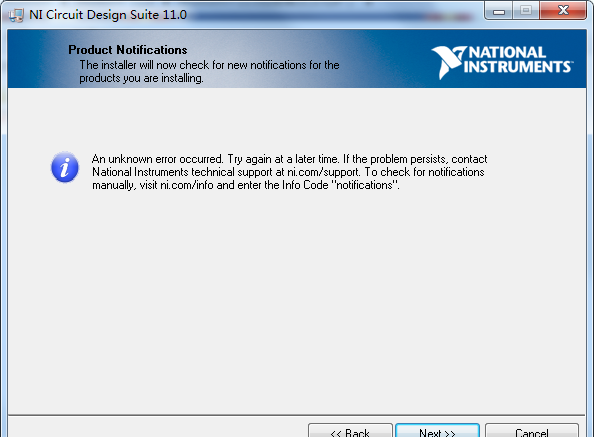Cancel the installation
The width and height of the screenshot is (594, 437).
point(532,431)
